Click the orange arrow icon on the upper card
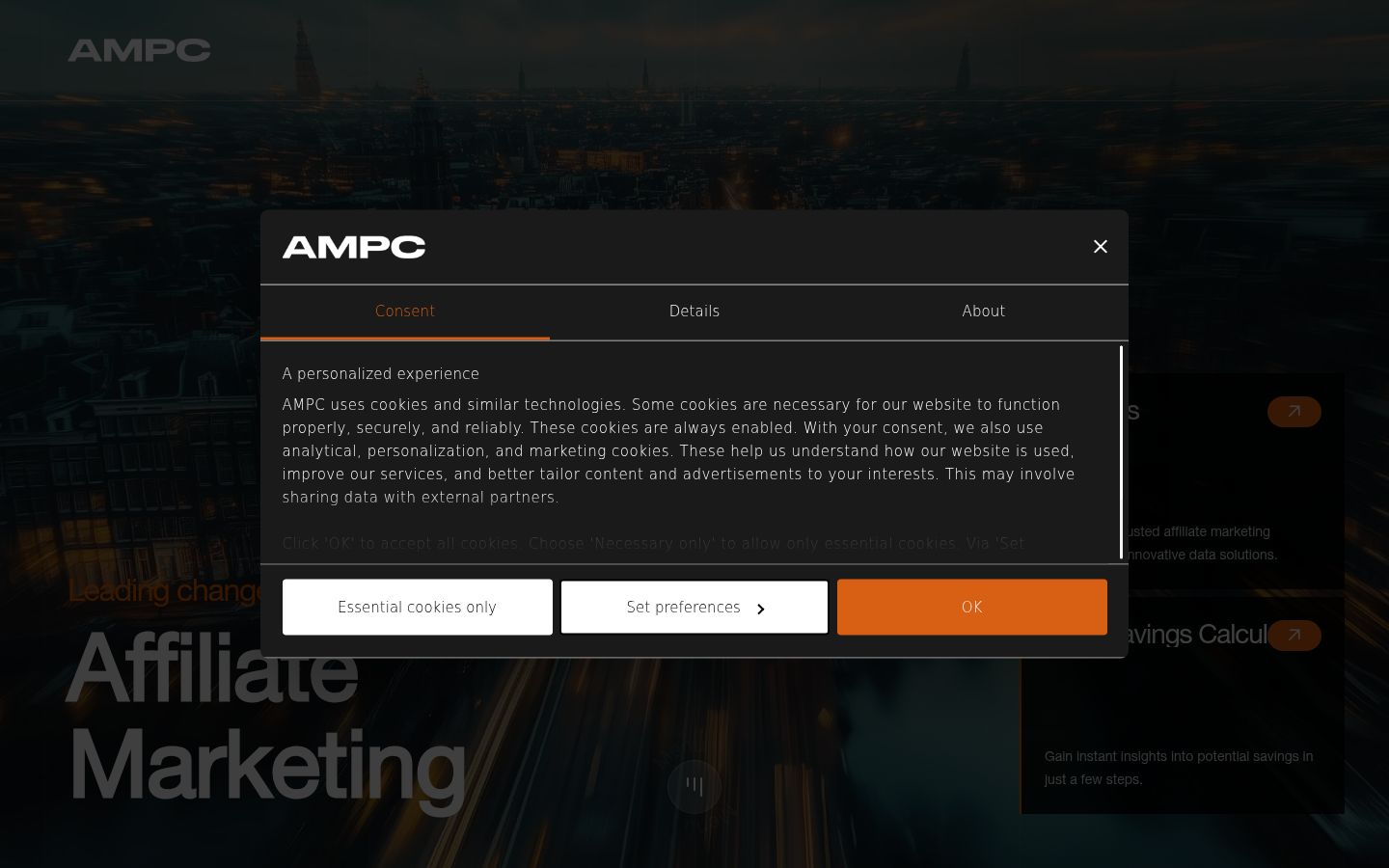The height and width of the screenshot is (868, 1389). pos(1294,412)
